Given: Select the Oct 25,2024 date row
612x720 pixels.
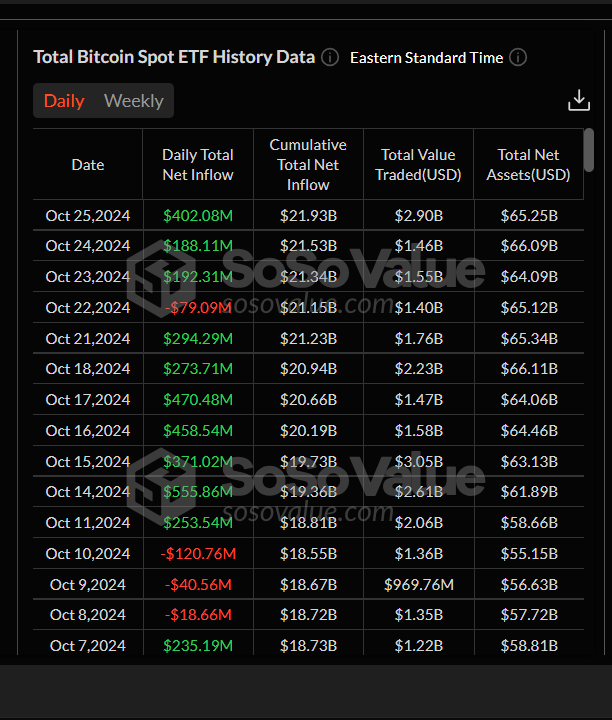Looking at the screenshot, I should tap(88, 215).
